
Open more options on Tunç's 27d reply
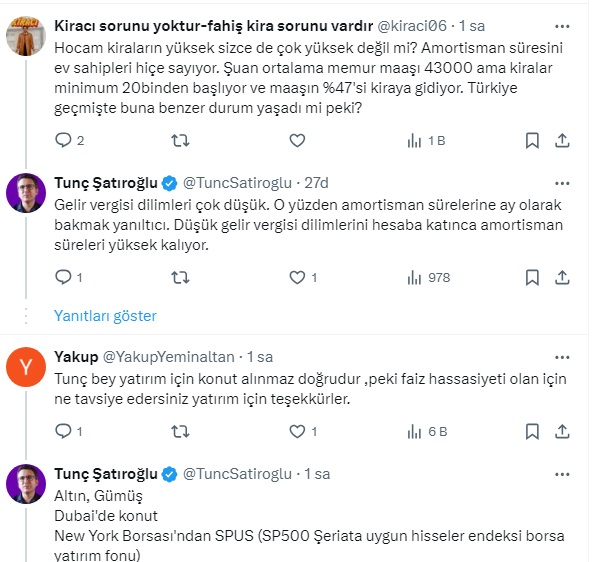pos(563,183)
